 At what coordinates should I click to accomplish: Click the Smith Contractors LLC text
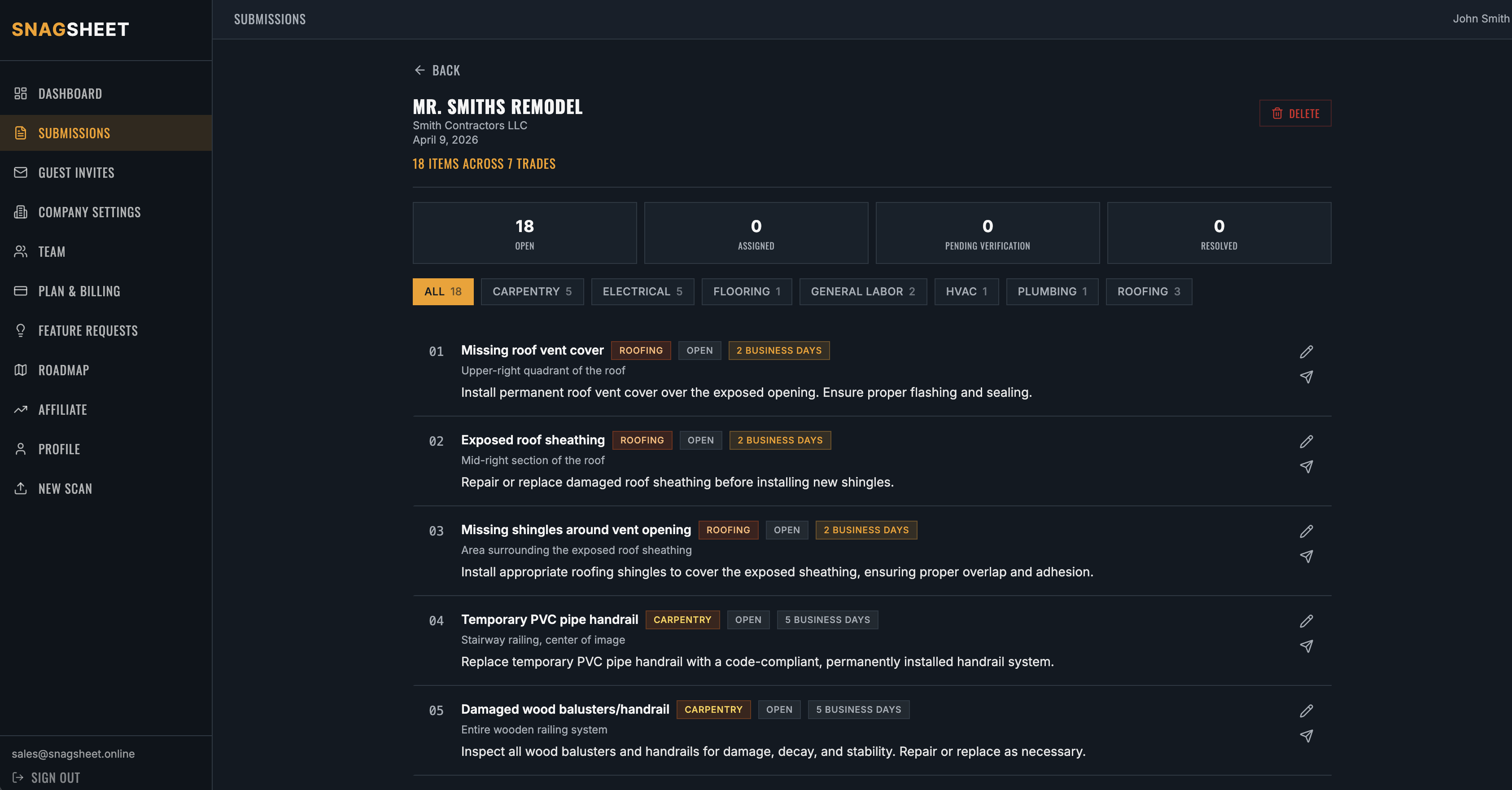coord(470,125)
